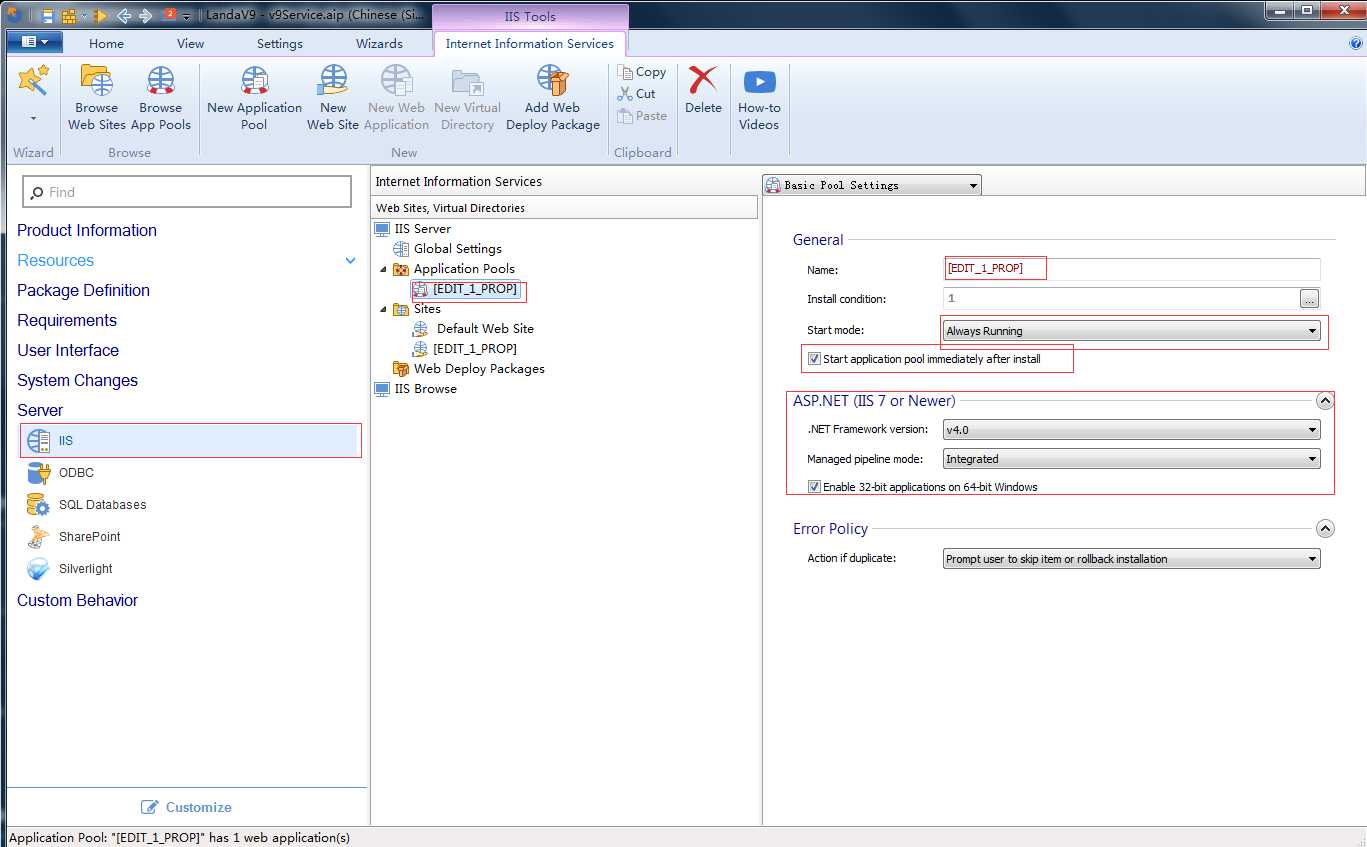Toggle Enable 32-bit applications on 64-bit Windows
The height and width of the screenshot is (847, 1367).
coord(815,487)
